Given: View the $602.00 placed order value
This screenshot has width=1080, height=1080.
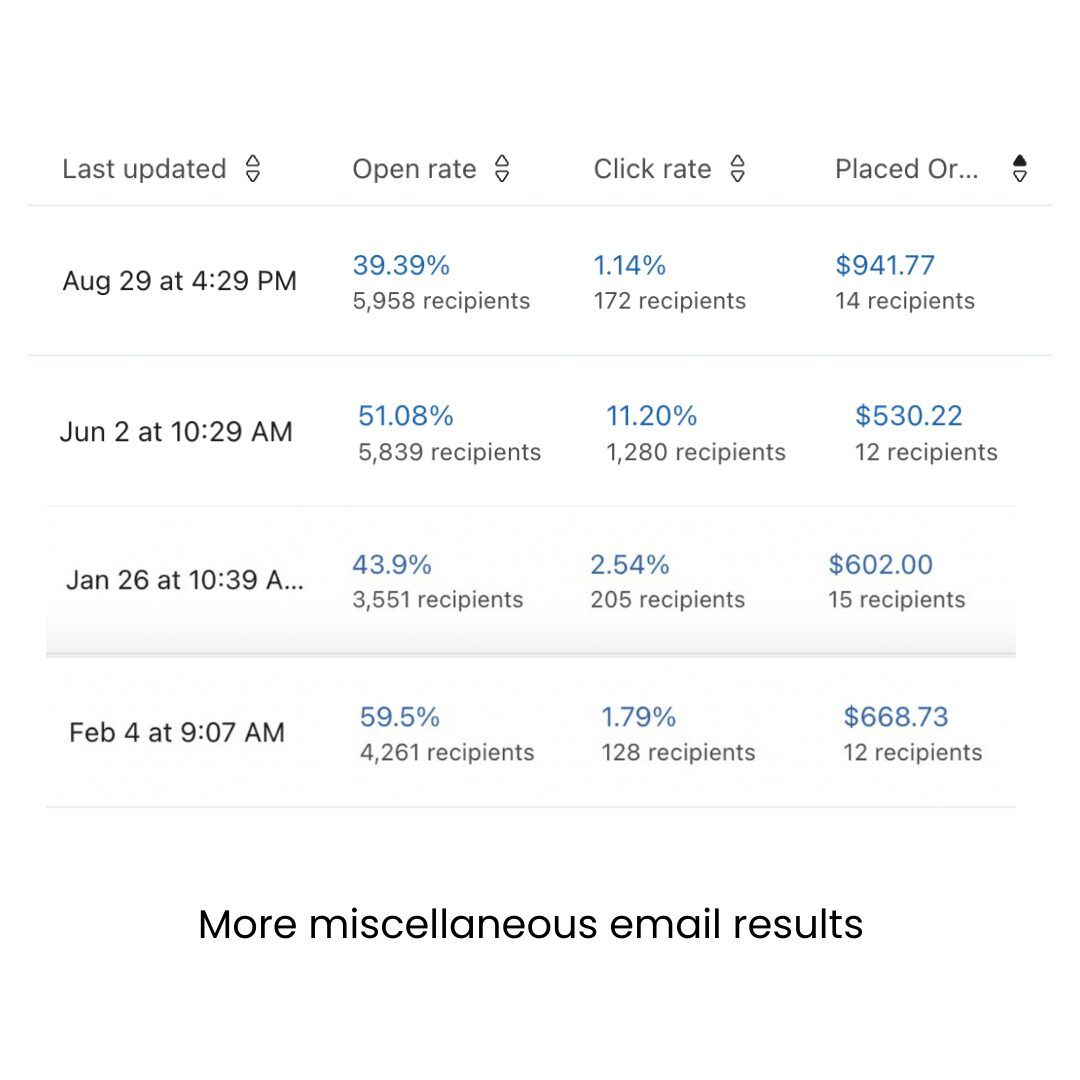Looking at the screenshot, I should click(880, 565).
